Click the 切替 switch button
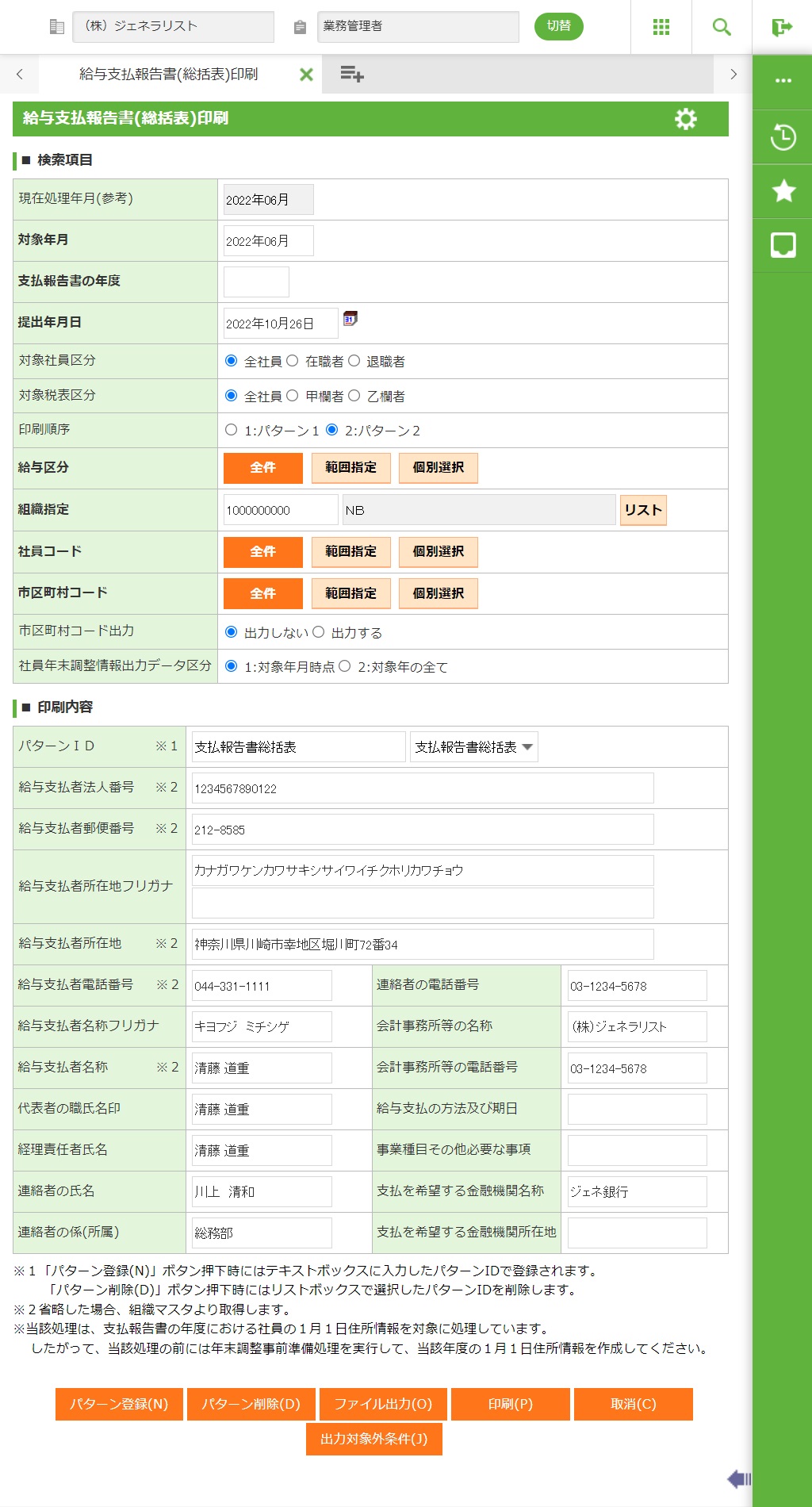The width and height of the screenshot is (812, 1507). [558, 26]
